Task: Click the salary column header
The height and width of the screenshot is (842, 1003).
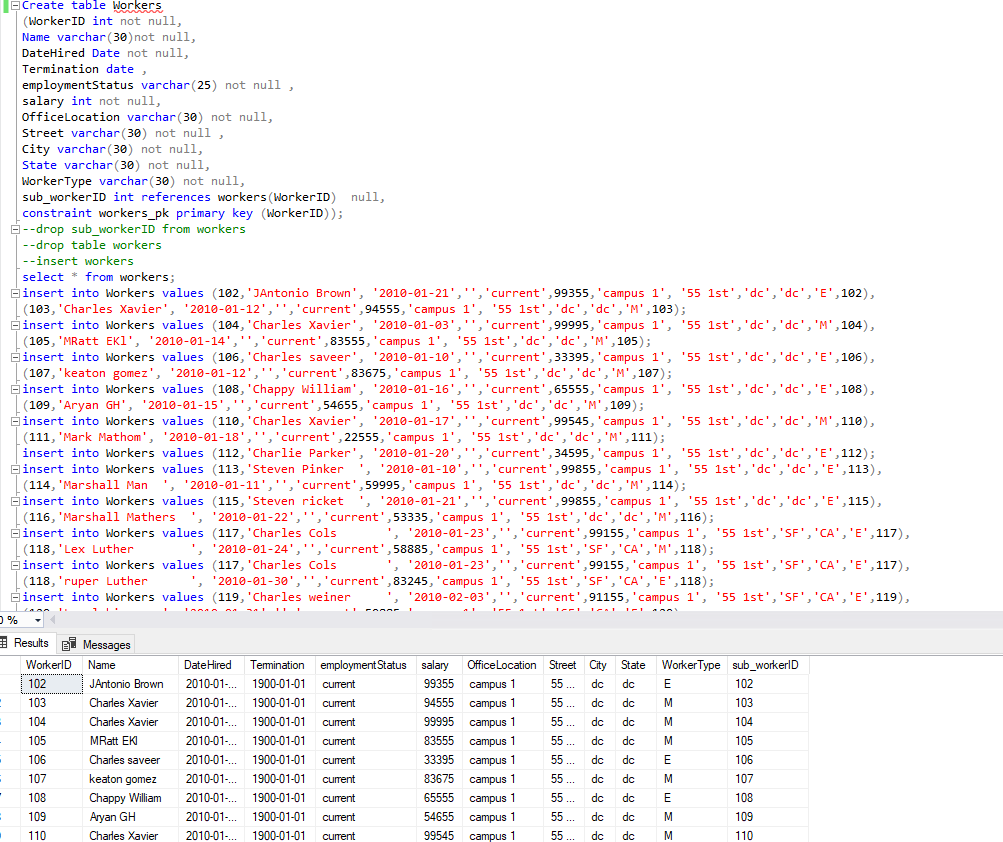Action: (438, 665)
